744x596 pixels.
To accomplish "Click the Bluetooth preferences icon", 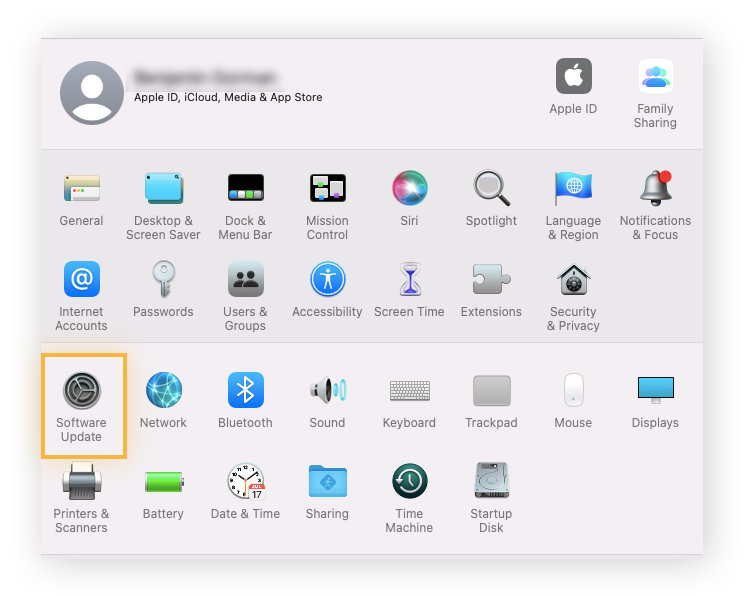I will [245, 391].
